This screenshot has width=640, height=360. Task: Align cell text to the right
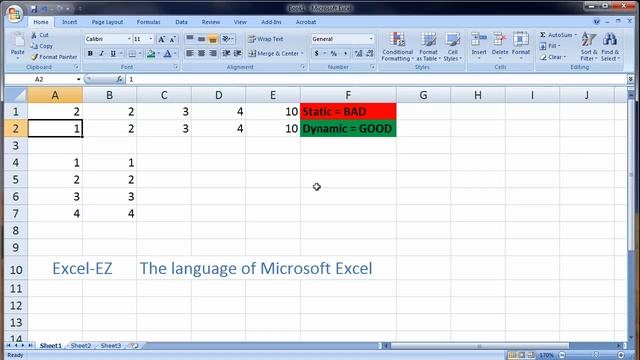pyautogui.click(x=213, y=53)
